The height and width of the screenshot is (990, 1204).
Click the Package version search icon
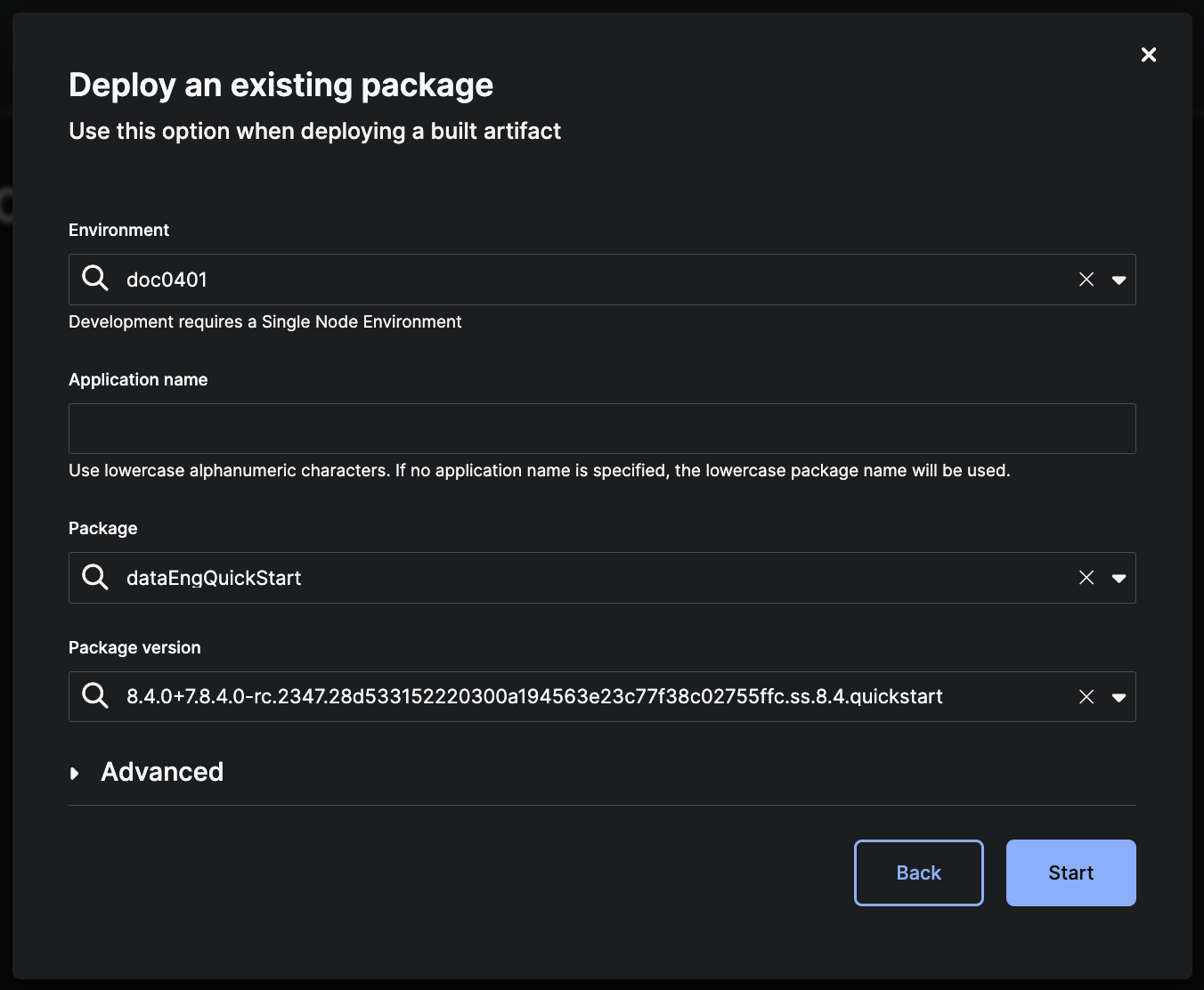click(95, 695)
